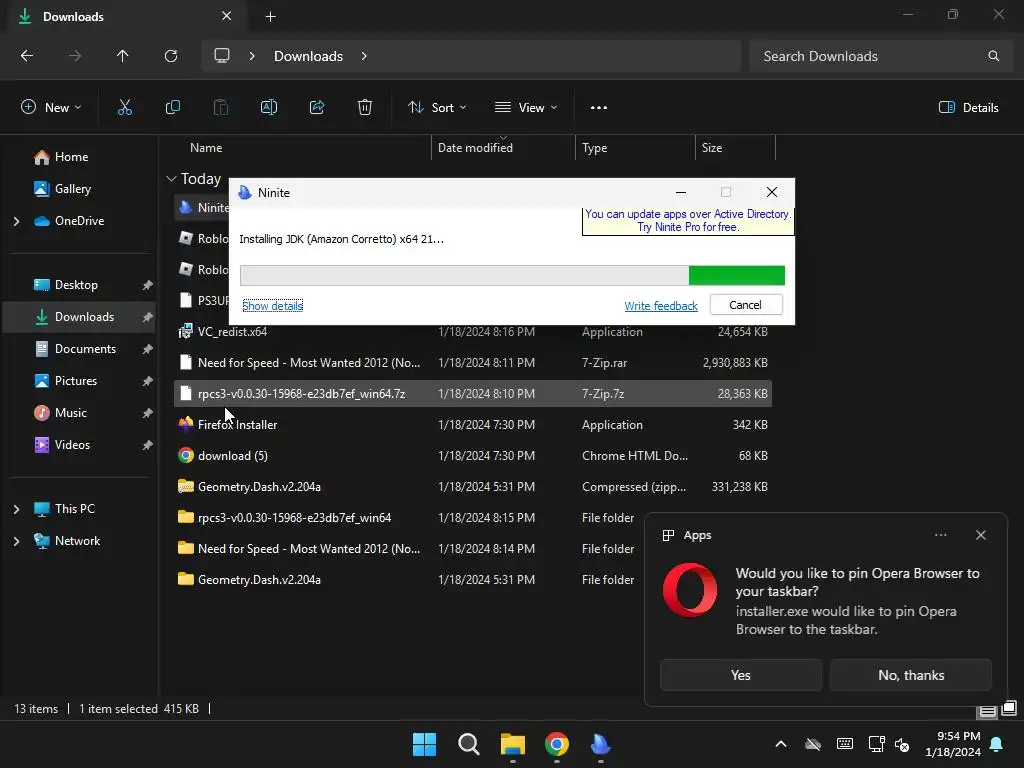Open clock showing 9:54 PM
This screenshot has height=768, width=1024.
953,744
